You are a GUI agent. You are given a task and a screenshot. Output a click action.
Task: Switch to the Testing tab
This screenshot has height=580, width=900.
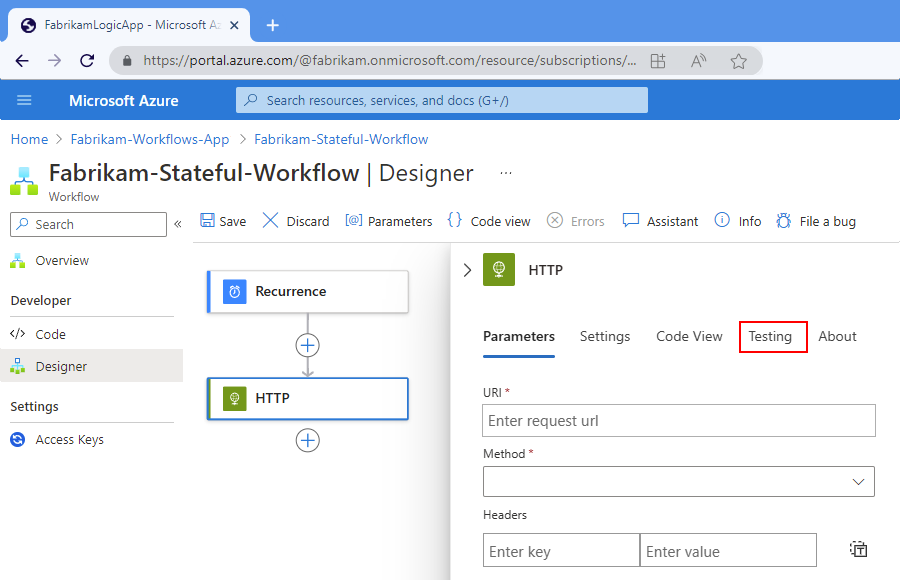pyautogui.click(x=770, y=336)
